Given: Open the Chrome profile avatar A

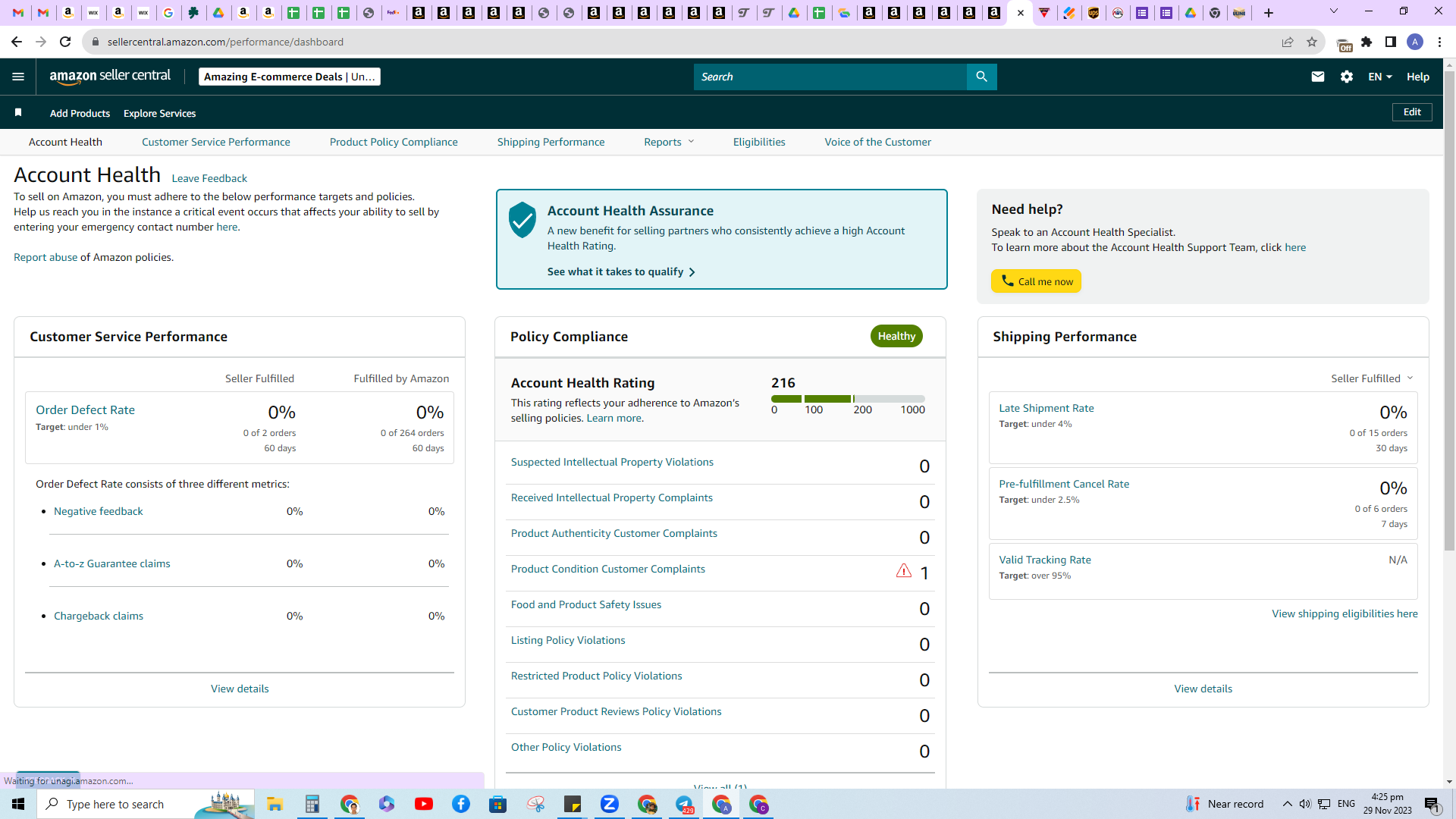Looking at the screenshot, I should point(1415,42).
